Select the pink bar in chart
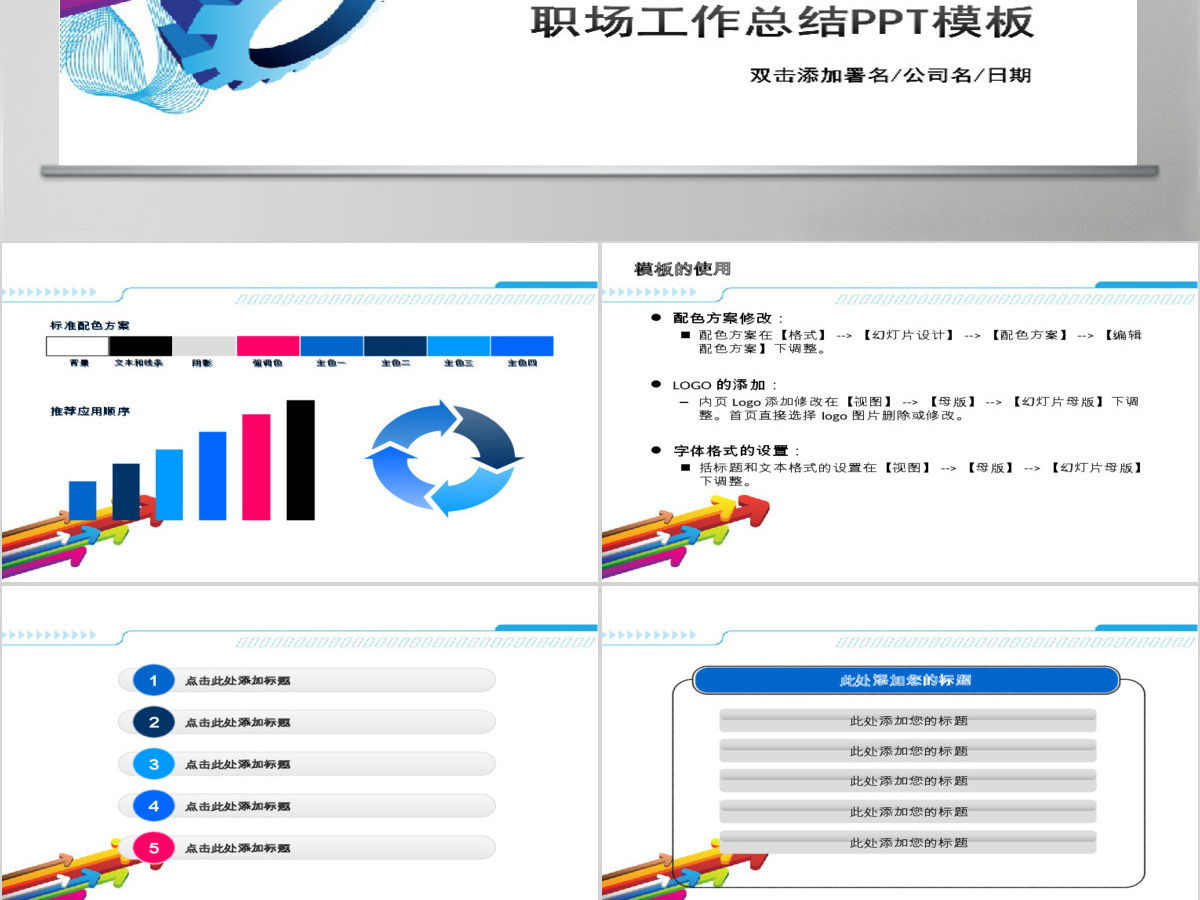 pos(256,467)
